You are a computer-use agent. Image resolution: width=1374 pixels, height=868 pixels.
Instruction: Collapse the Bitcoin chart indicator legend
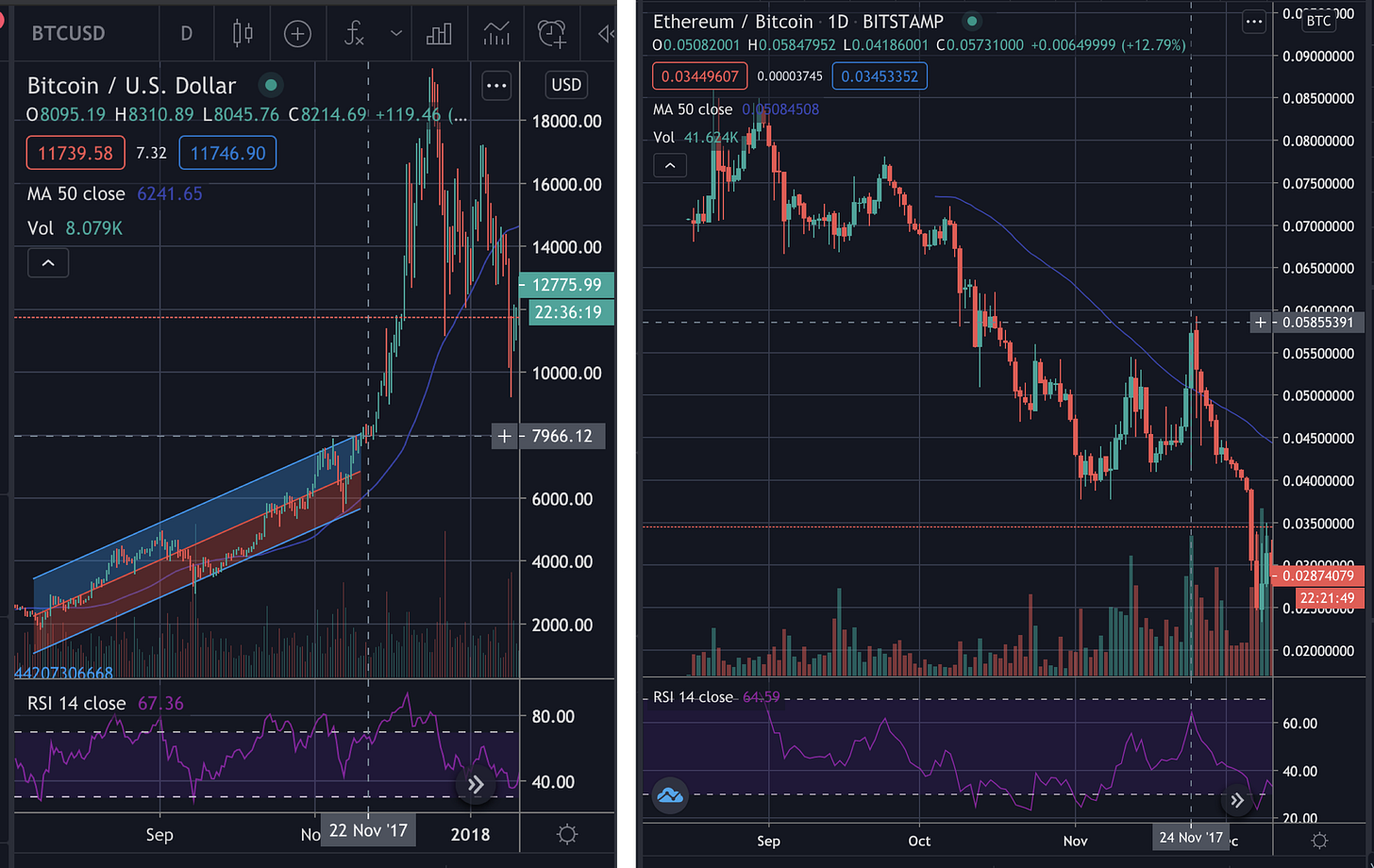48,263
